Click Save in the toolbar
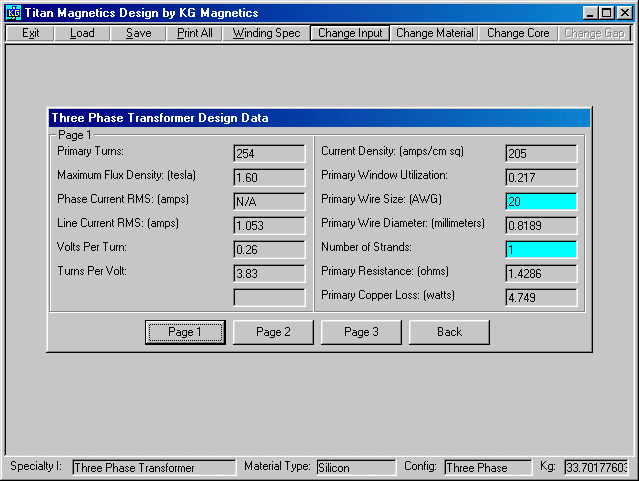This screenshot has height=481, width=639. tap(138, 33)
